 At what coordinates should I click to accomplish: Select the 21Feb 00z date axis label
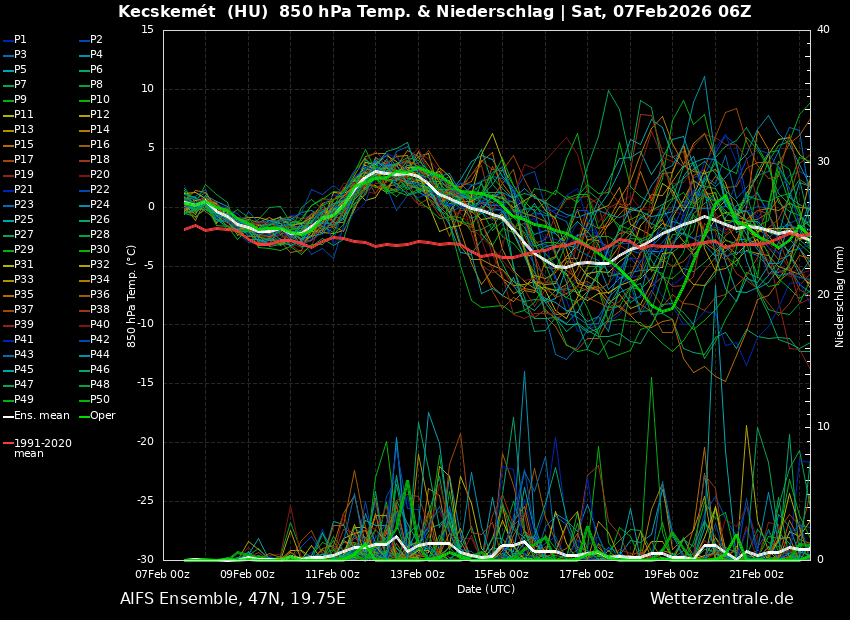[x=756, y=574]
